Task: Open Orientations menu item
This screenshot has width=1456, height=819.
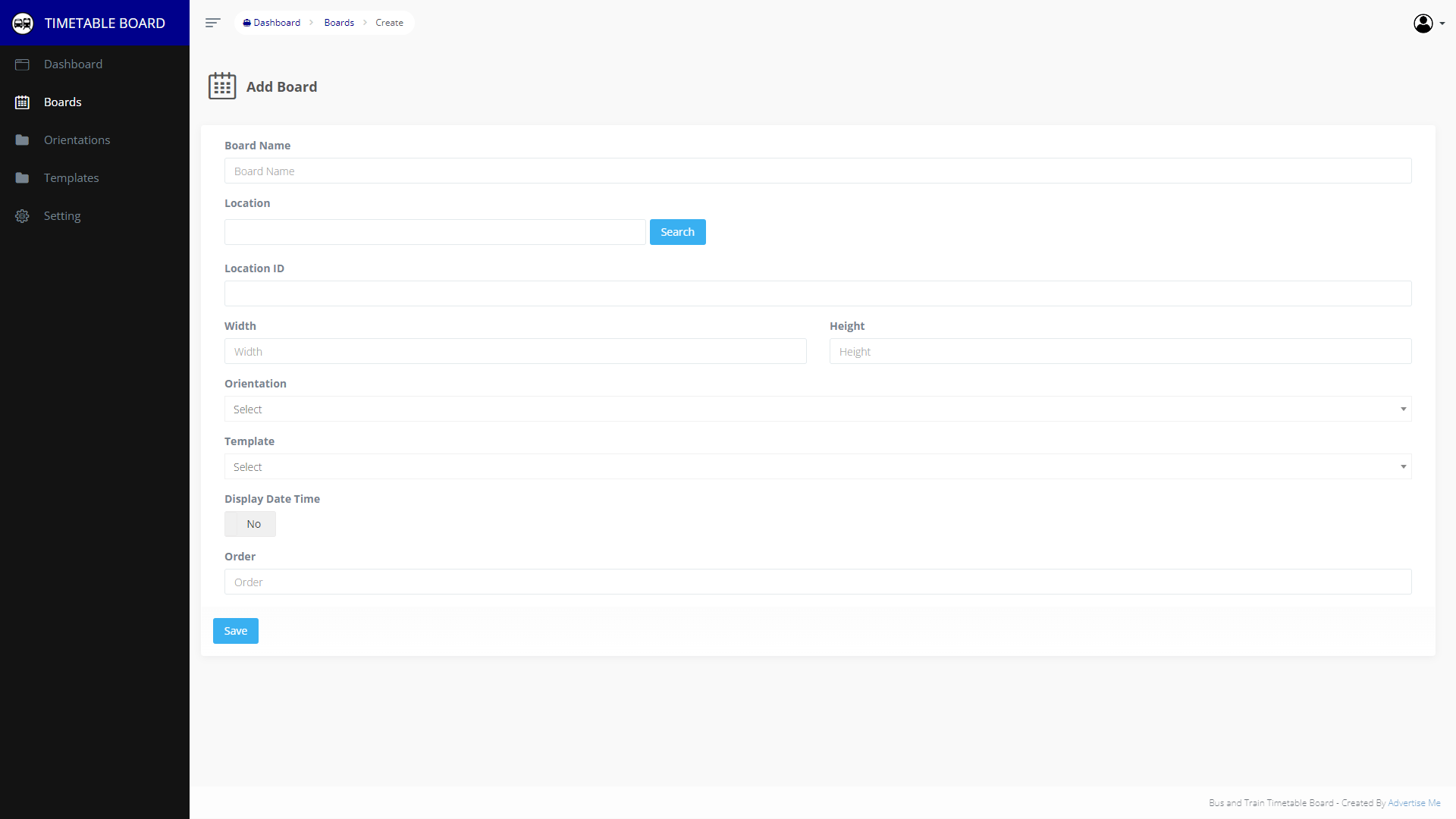Action: pos(77,140)
